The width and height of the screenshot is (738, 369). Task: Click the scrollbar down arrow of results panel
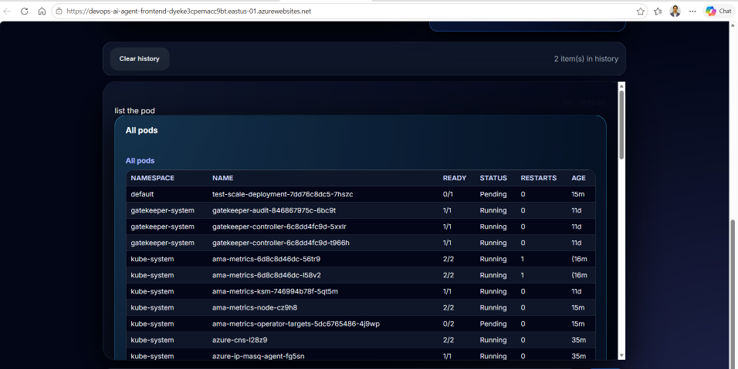point(621,356)
